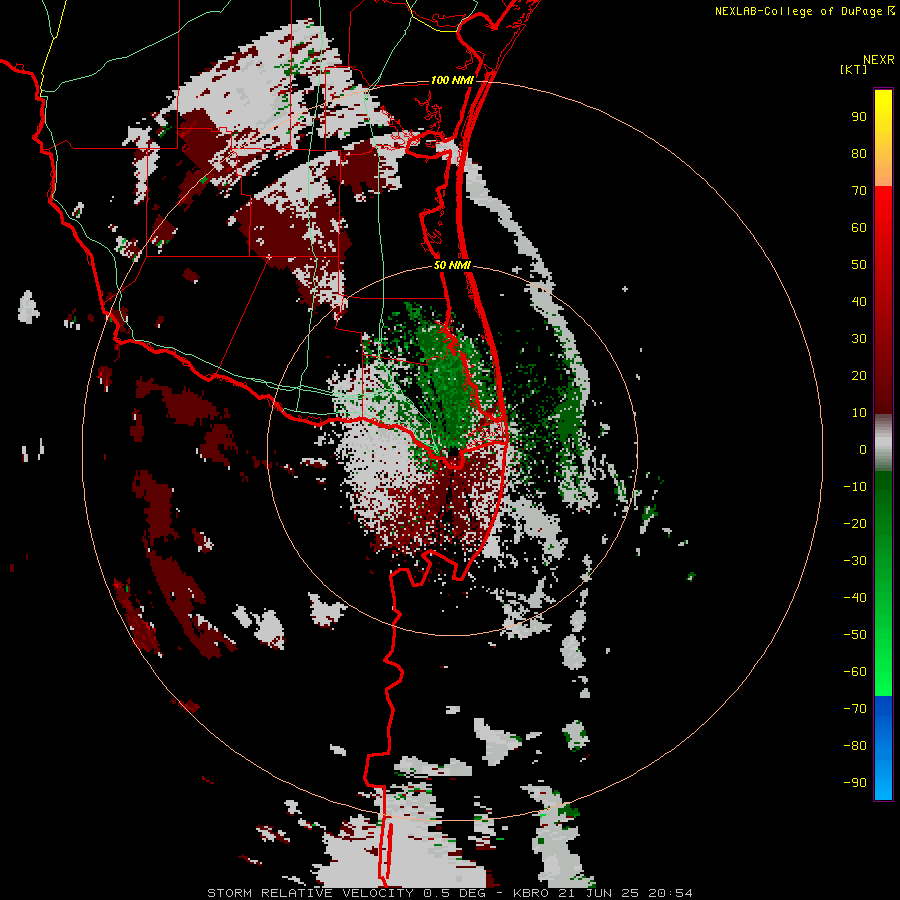Click the 20 value on the velocity scale
Image resolution: width=900 pixels, height=900 pixels.
pos(859,376)
